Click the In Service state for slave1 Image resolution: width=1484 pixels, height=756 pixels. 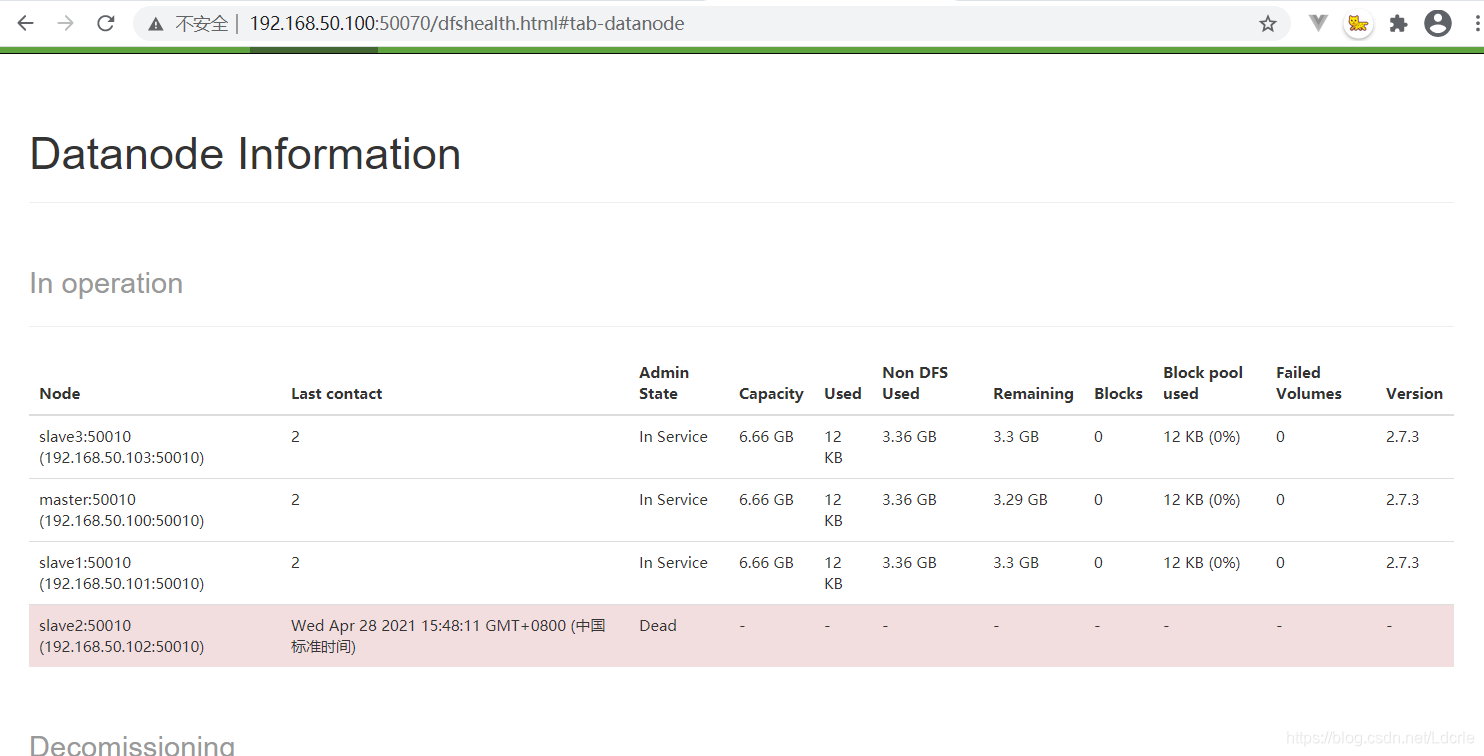(673, 563)
